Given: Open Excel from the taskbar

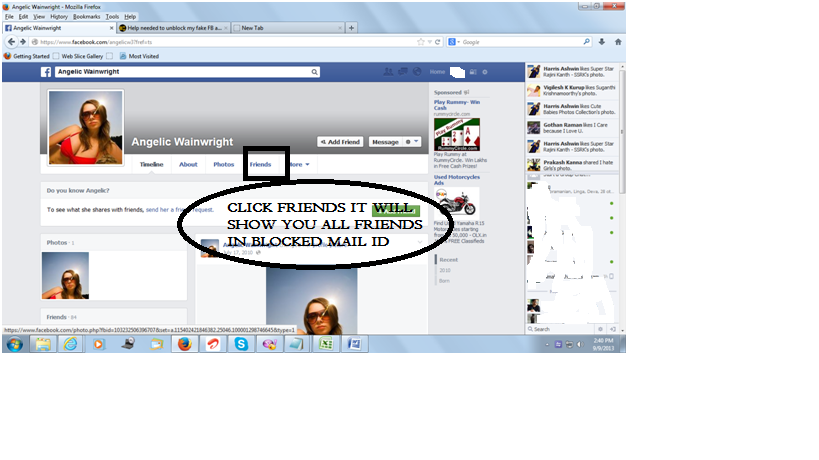Looking at the screenshot, I should tap(326, 344).
